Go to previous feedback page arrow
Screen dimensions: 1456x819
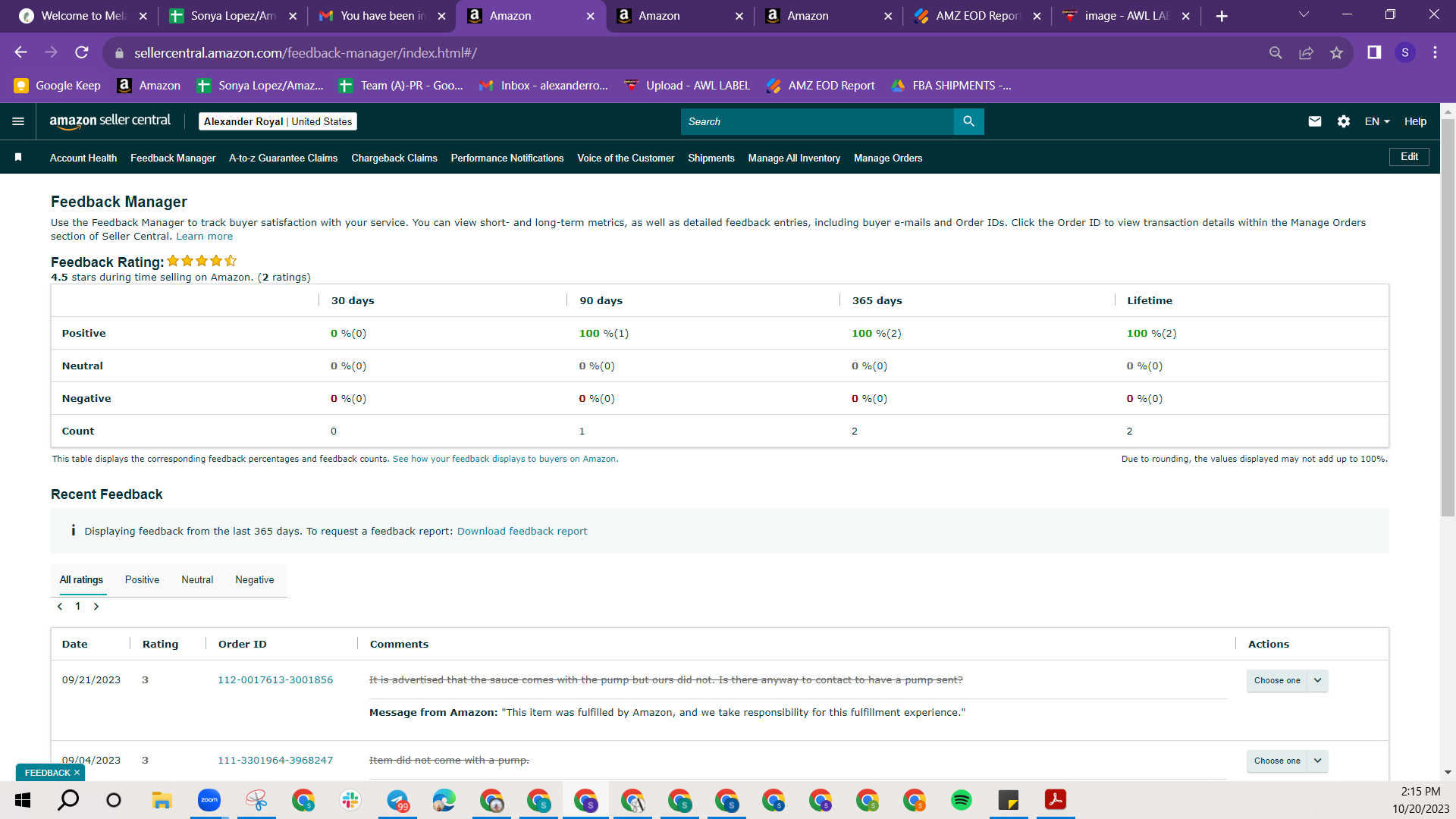tap(60, 607)
